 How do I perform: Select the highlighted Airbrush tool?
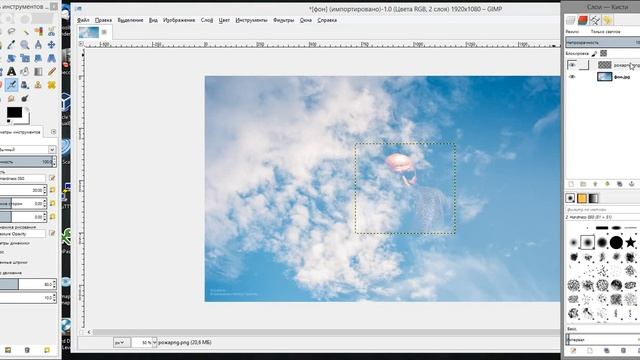point(11,85)
